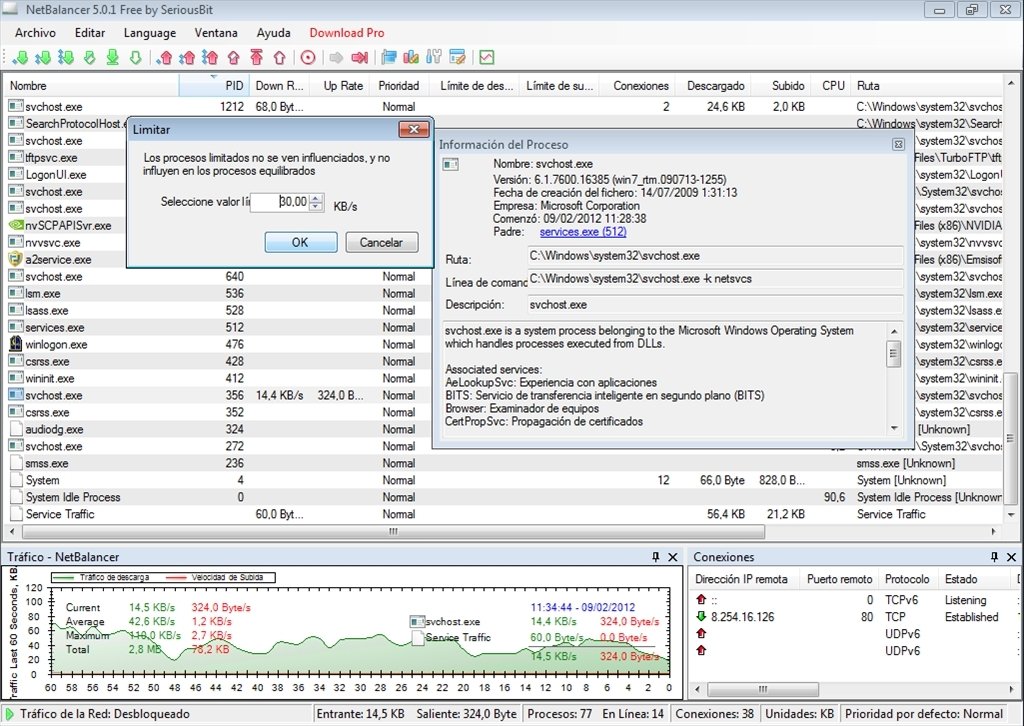Click the limit value input field
1024x726 pixels.
(x=280, y=202)
